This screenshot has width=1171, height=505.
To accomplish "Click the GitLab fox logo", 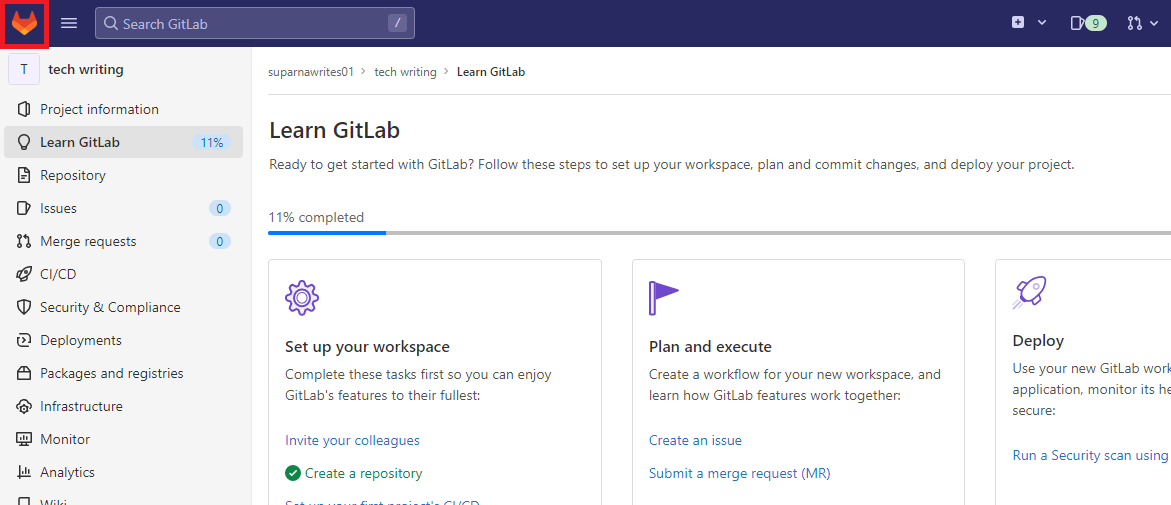I will [25, 23].
